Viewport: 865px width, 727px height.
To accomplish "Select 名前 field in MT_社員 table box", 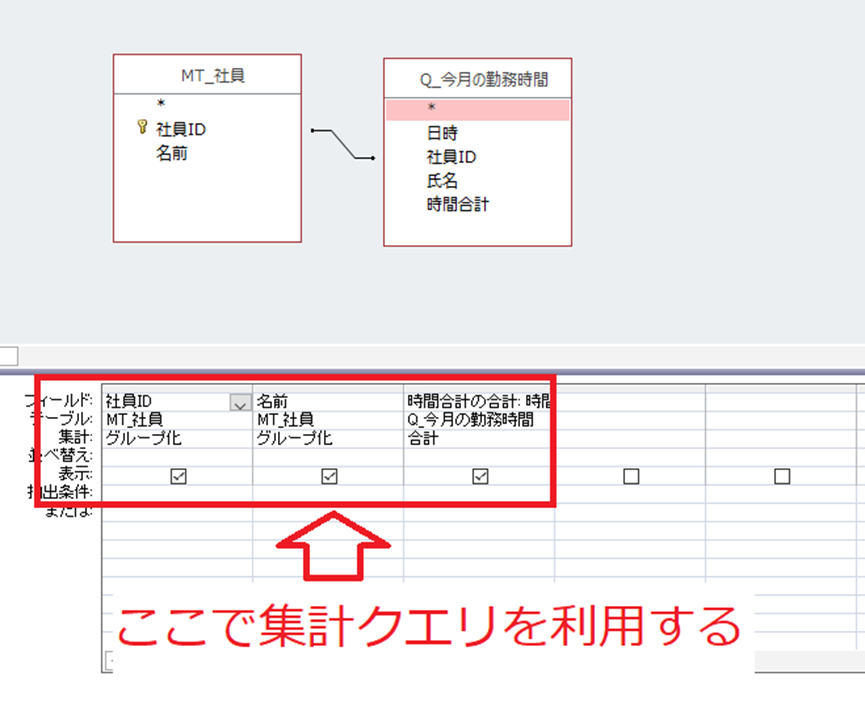I will (172, 154).
